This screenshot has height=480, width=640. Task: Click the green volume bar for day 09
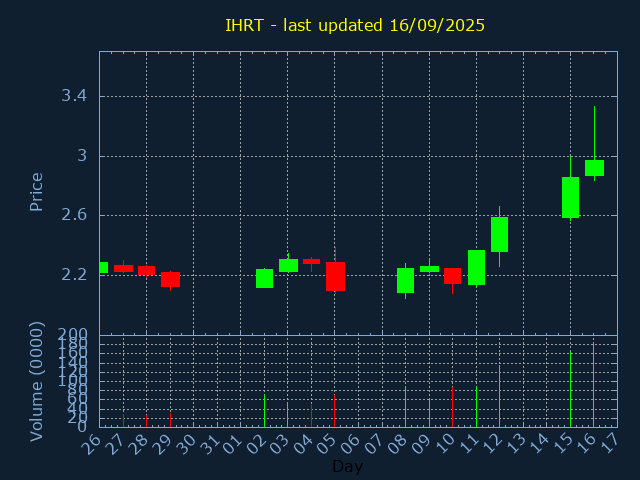[x=429, y=413]
